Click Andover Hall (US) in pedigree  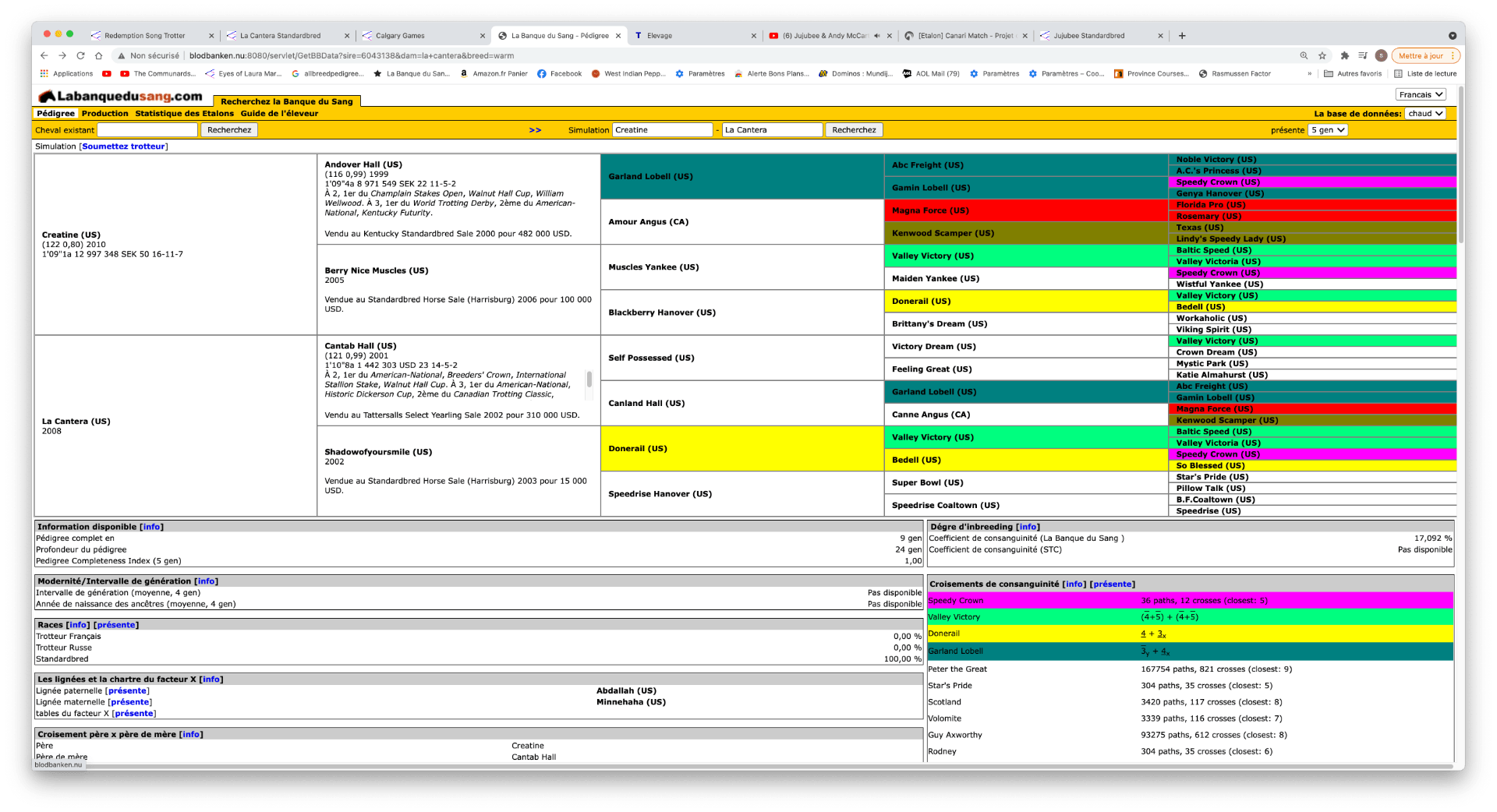point(363,164)
